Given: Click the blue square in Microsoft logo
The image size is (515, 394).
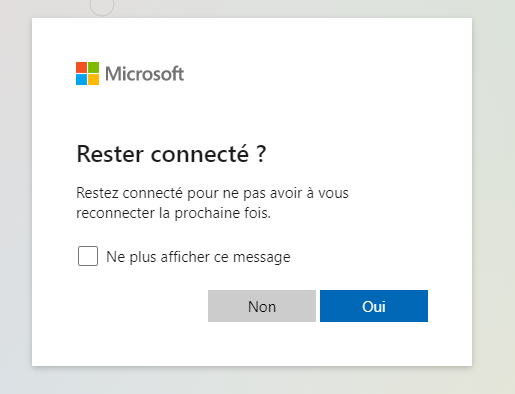Looking at the screenshot, I should pyautogui.click(x=81, y=79).
